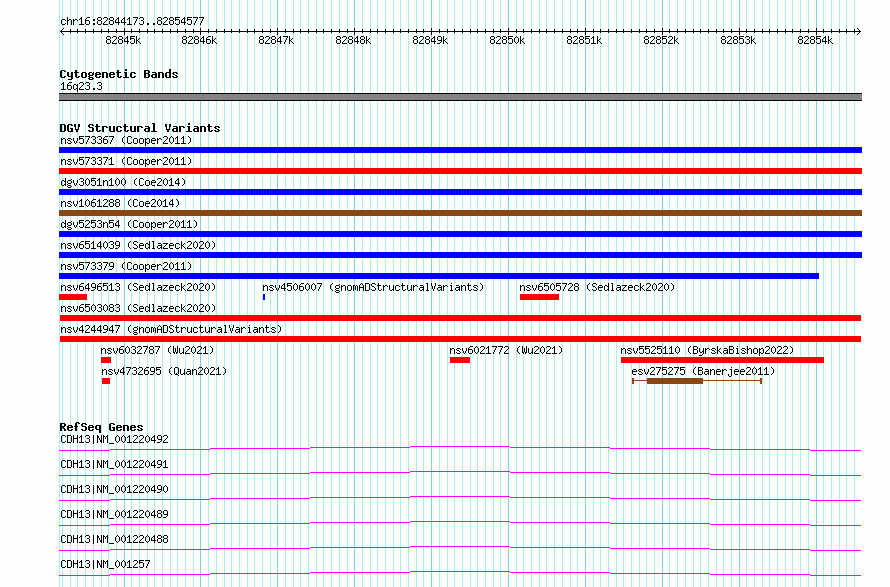Select the nsv6032787 (Wu2021) label
Image resolution: width=890 pixels, height=587 pixels.
[x=157, y=350]
